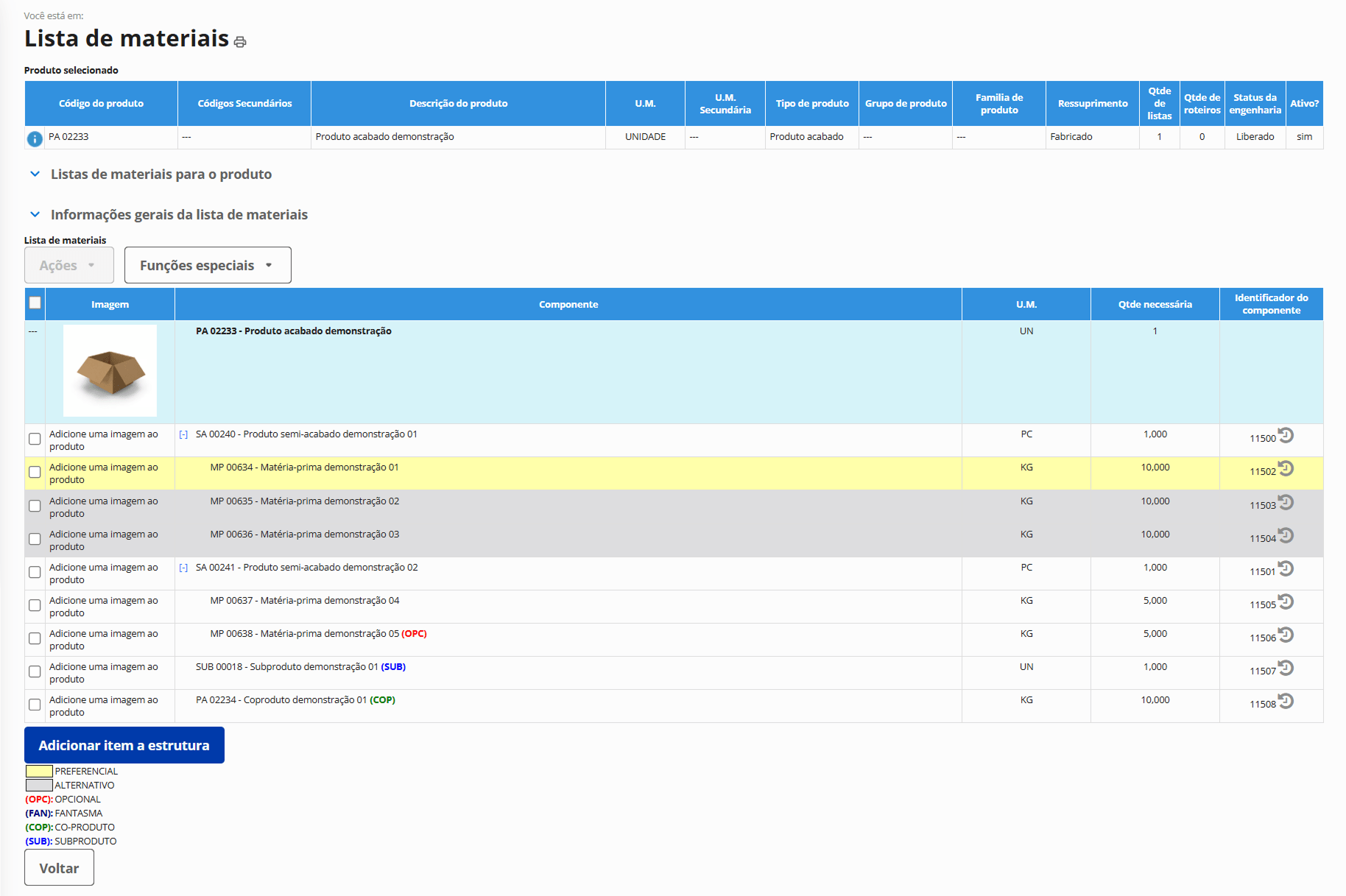1346x896 pixels.
Task: Open history icon for component 11506
Action: coord(1286,635)
